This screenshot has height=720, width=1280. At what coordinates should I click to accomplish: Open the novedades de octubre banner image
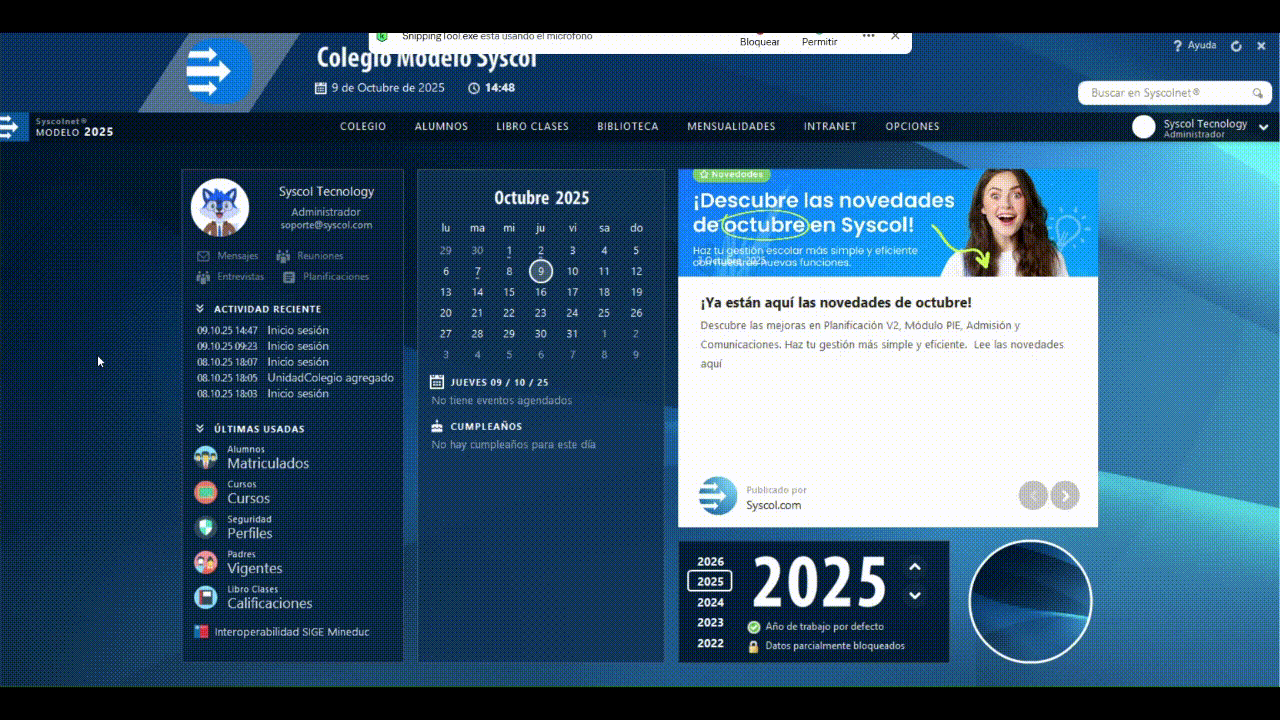click(888, 223)
